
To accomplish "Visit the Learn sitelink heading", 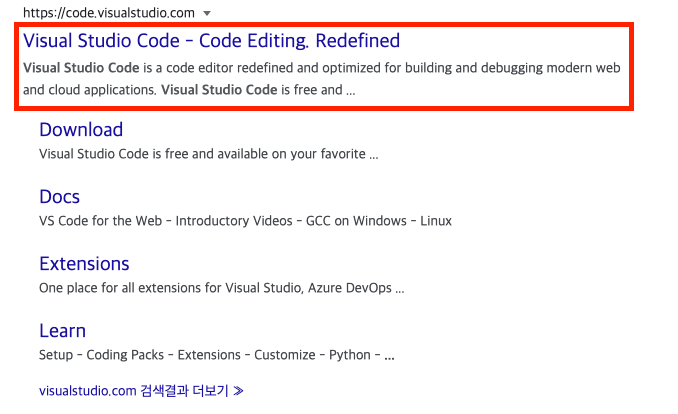I will 62,331.
